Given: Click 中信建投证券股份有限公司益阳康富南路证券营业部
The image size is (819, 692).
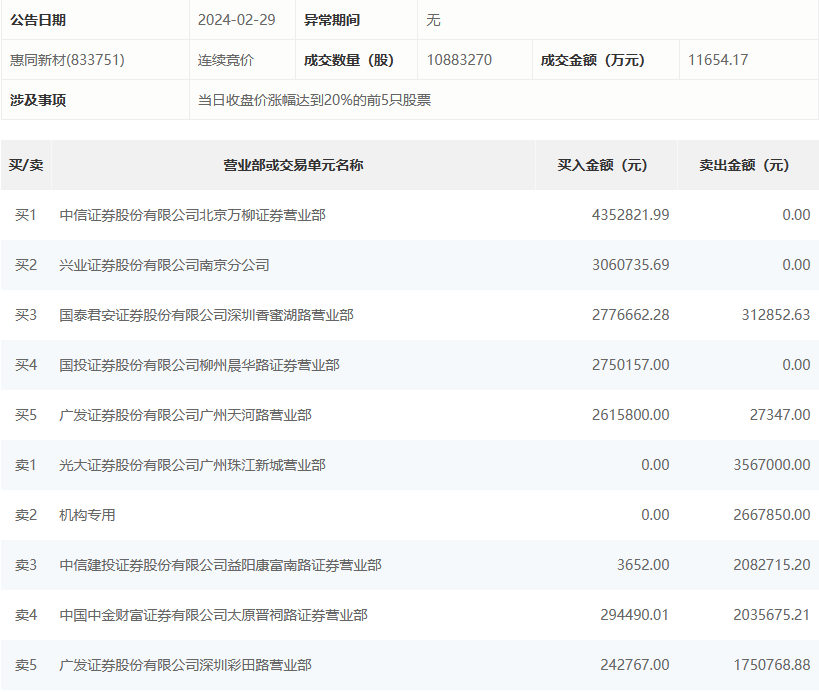Looking at the screenshot, I should tap(220, 565).
